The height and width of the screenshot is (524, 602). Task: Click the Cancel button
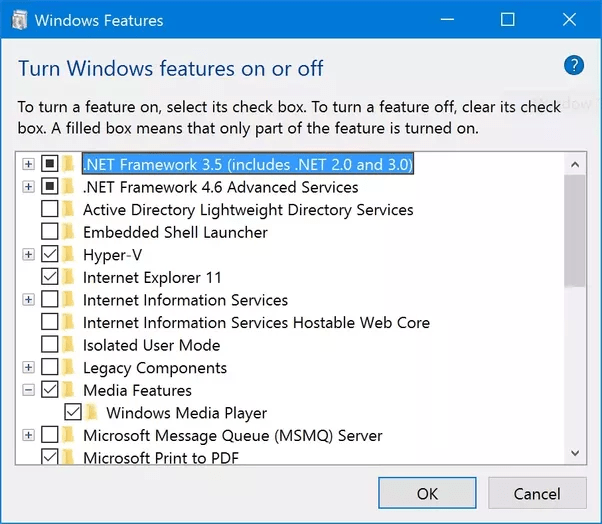(x=537, y=493)
